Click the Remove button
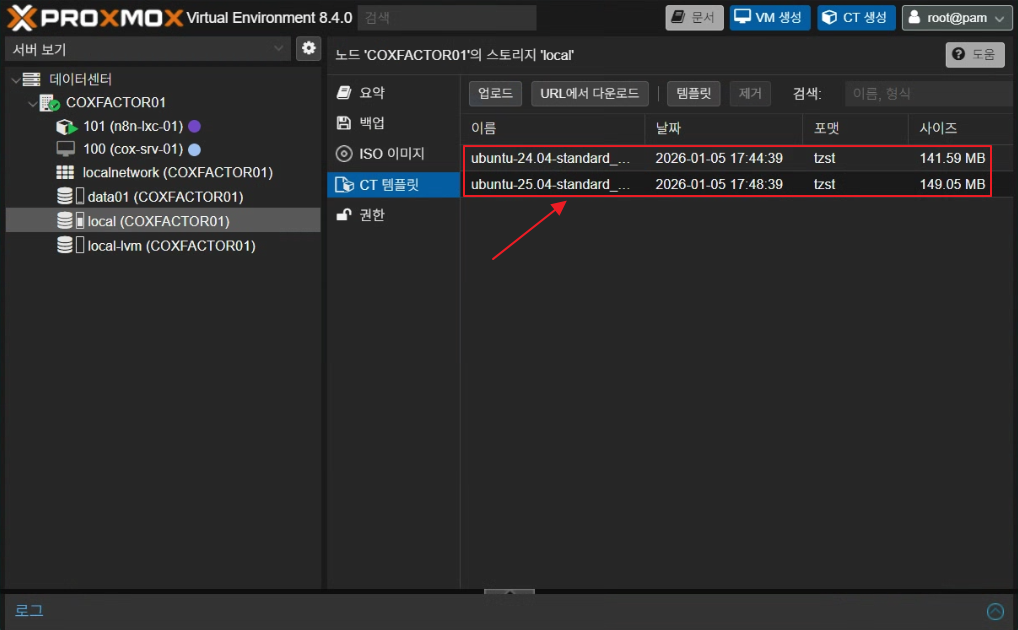The image size is (1018, 630). pos(750,94)
